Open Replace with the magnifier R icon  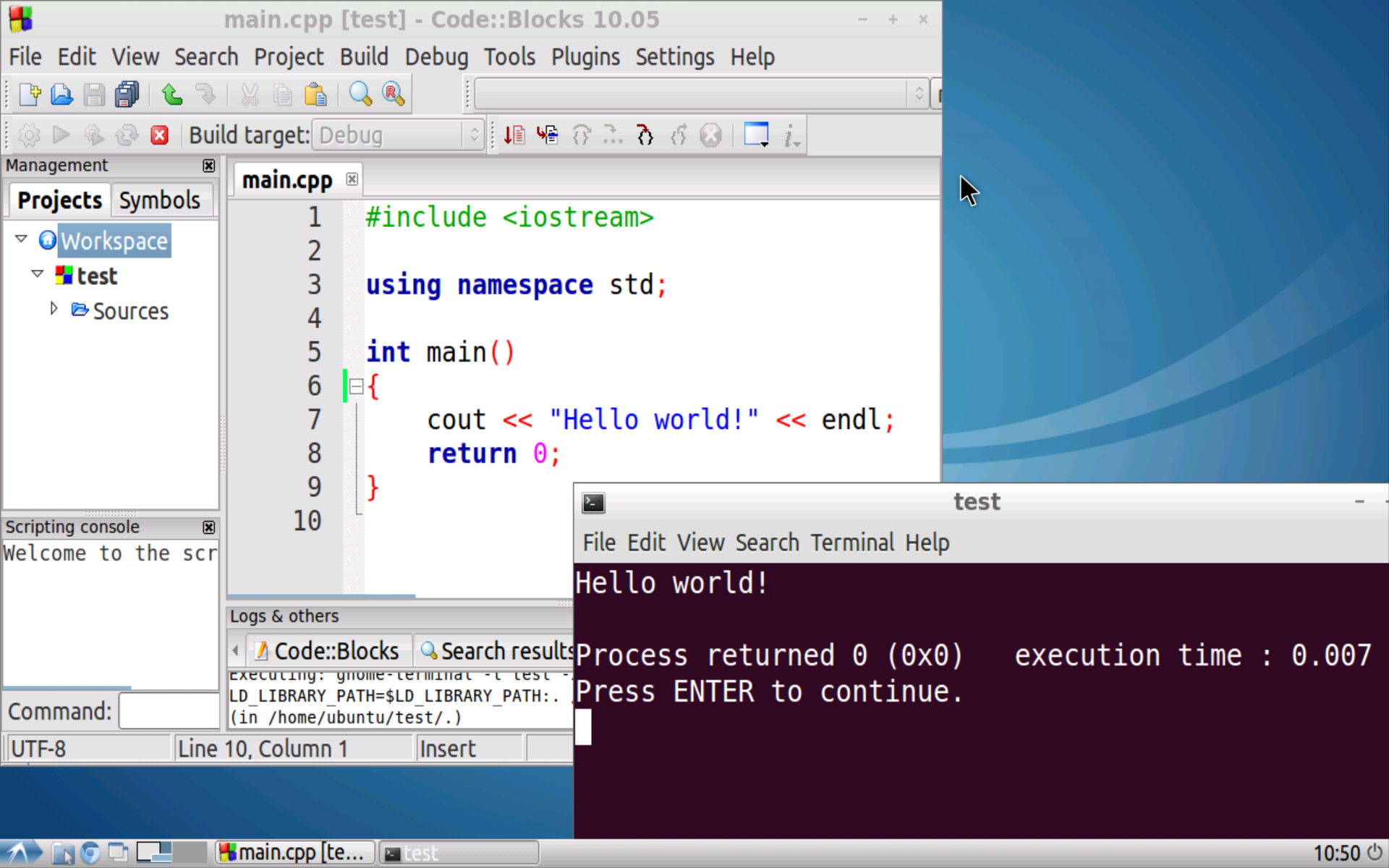tap(393, 95)
